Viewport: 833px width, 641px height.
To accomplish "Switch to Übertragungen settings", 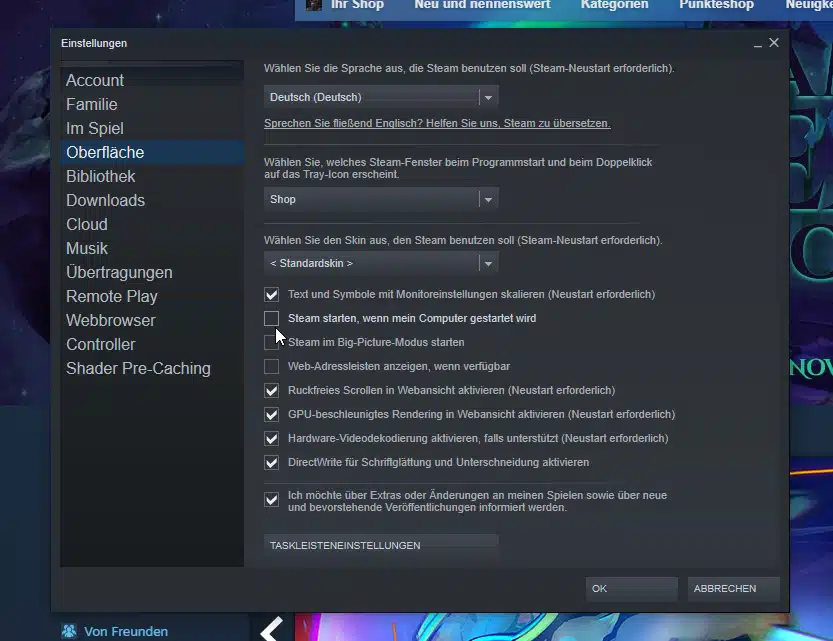I will pyautogui.click(x=151, y=272).
